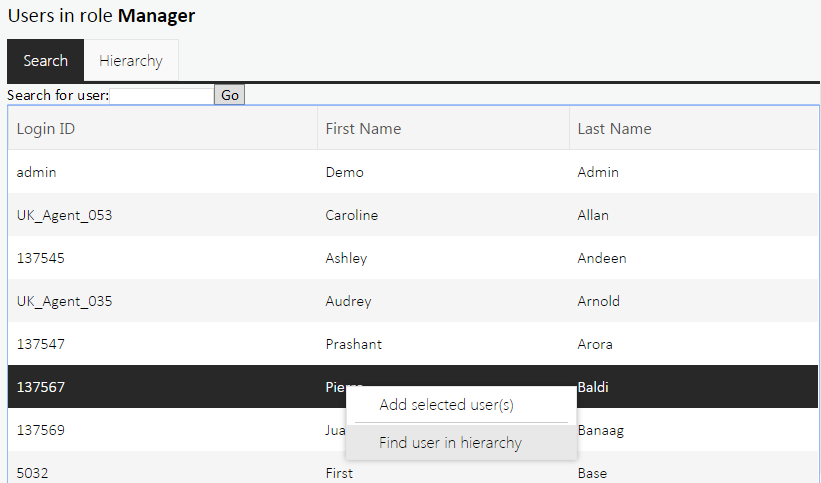Image resolution: width=821 pixels, height=483 pixels.
Task: Click the last name Arnold
Action: [598, 301]
